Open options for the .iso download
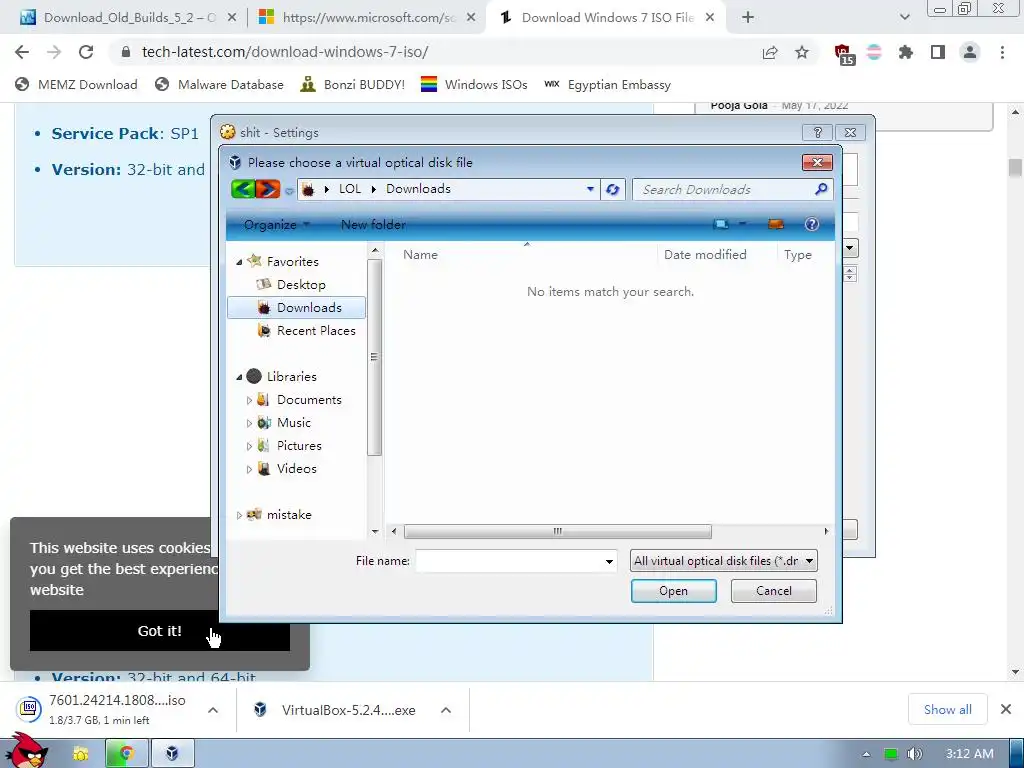1024x768 pixels. click(213, 710)
